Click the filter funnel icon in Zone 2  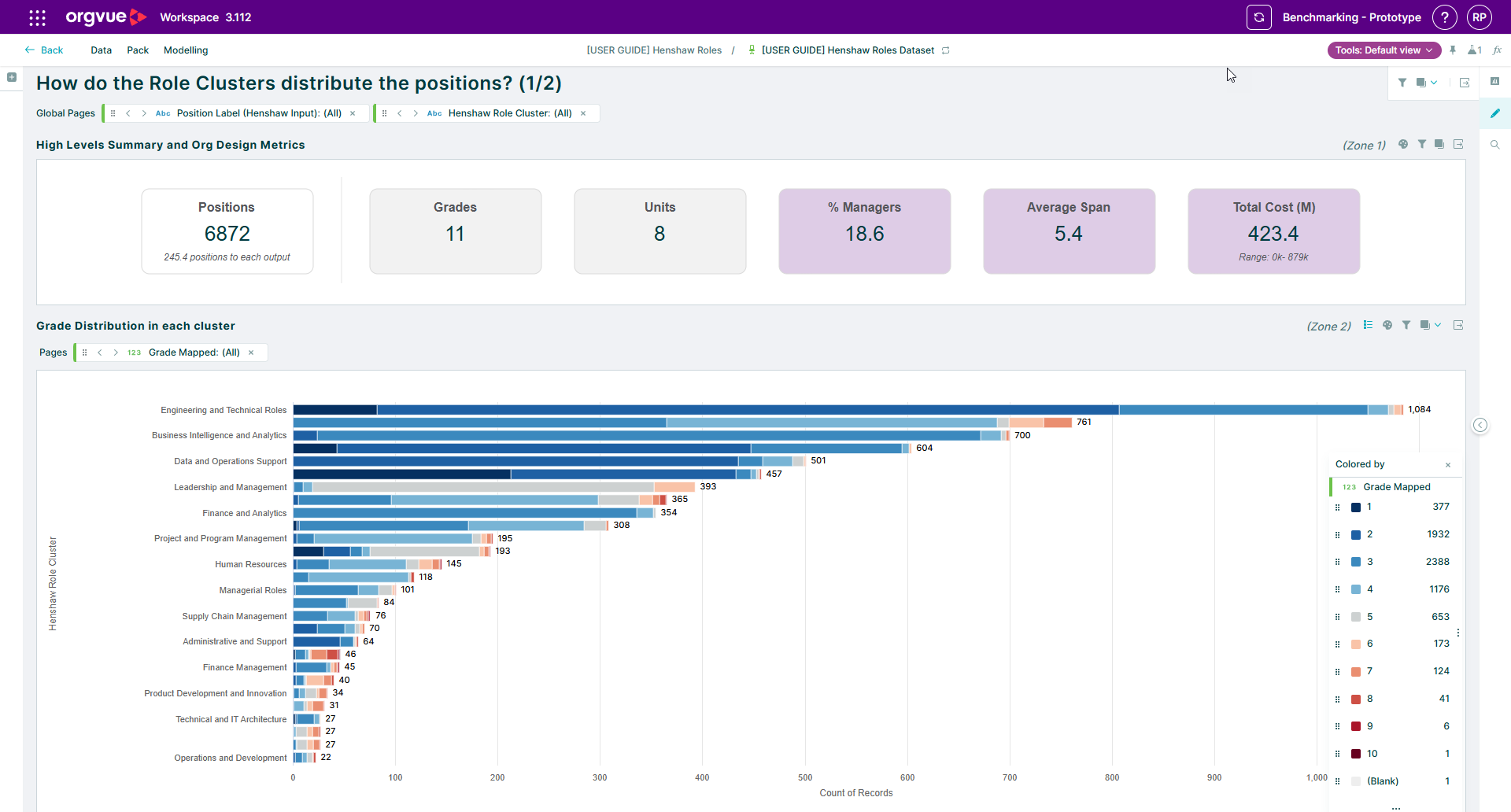click(1406, 325)
